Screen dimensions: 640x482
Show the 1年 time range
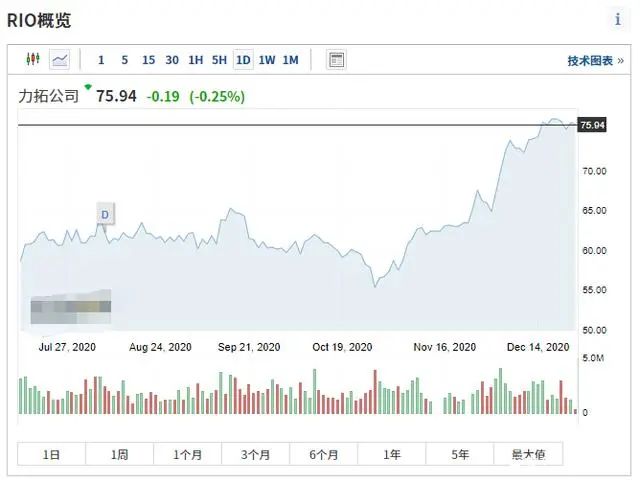391,454
